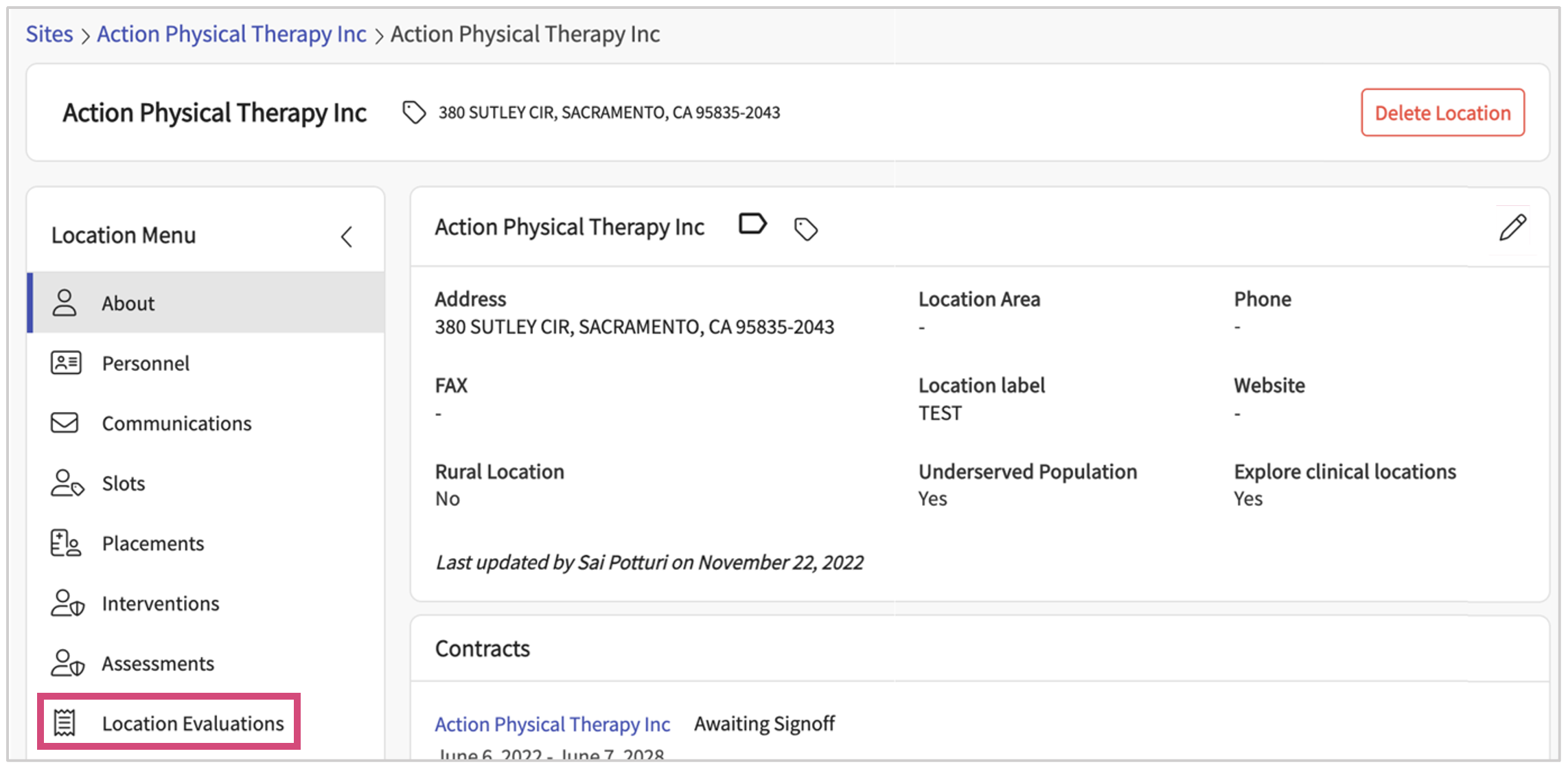This screenshot has width=1568, height=769.
Task: Open Interventions from the Location Menu
Action: pyautogui.click(x=161, y=604)
